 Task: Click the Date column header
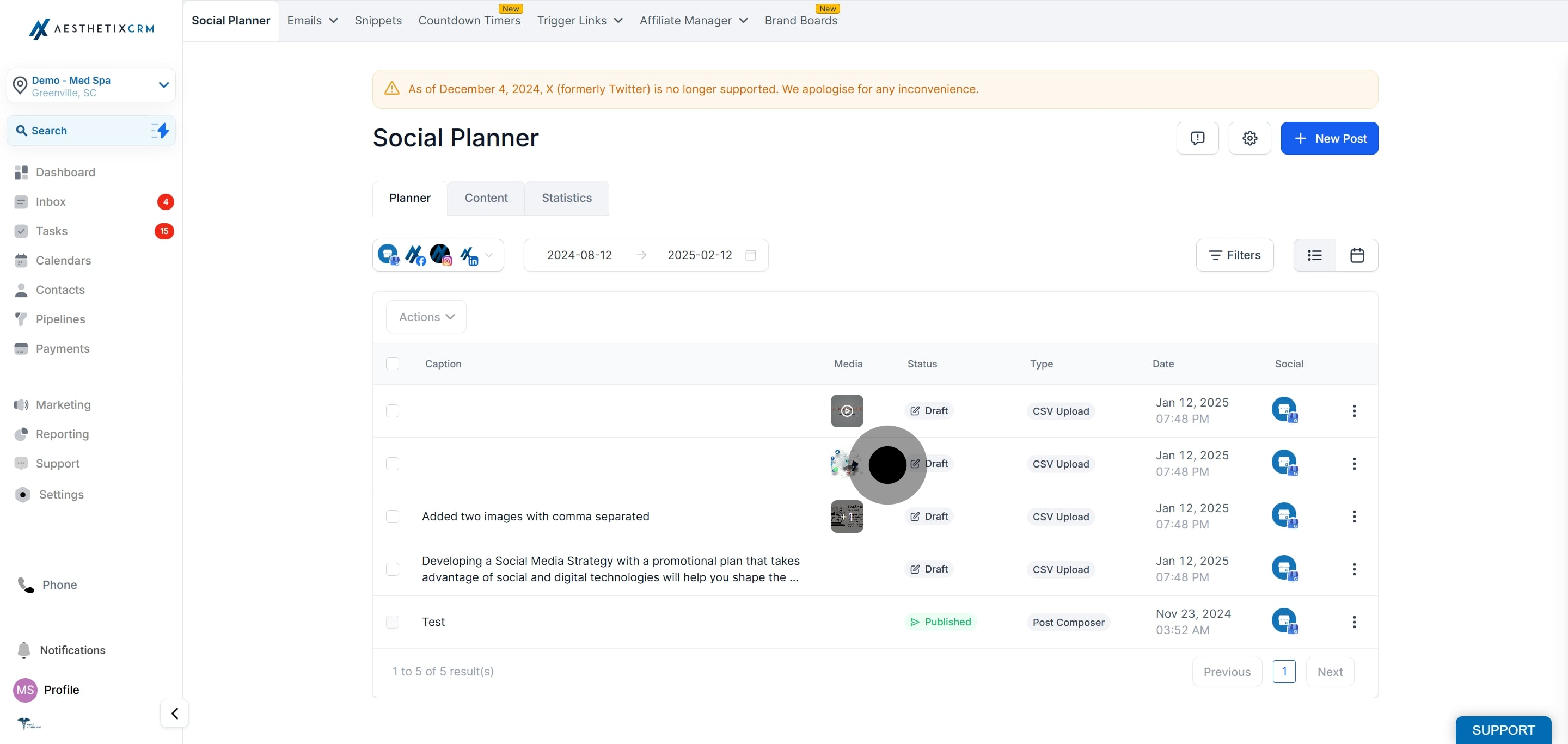[x=1163, y=364]
